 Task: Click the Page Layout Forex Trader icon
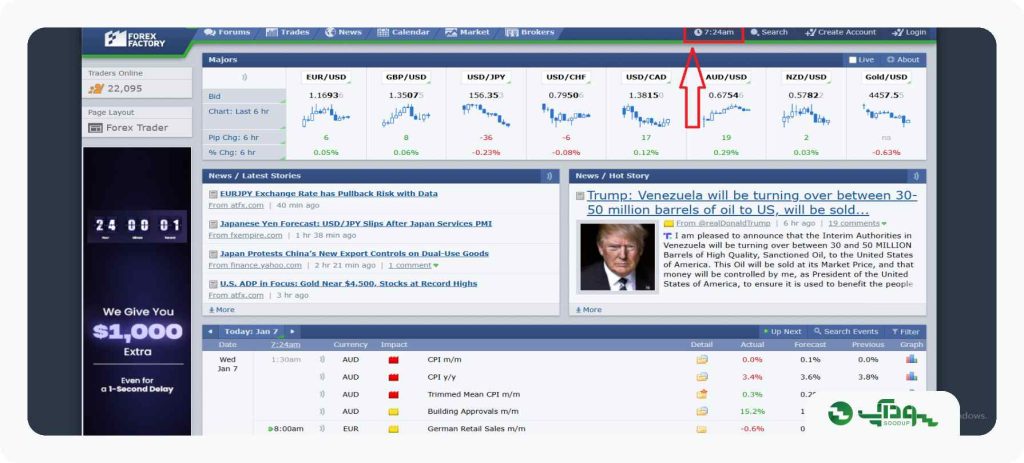[x=95, y=128]
